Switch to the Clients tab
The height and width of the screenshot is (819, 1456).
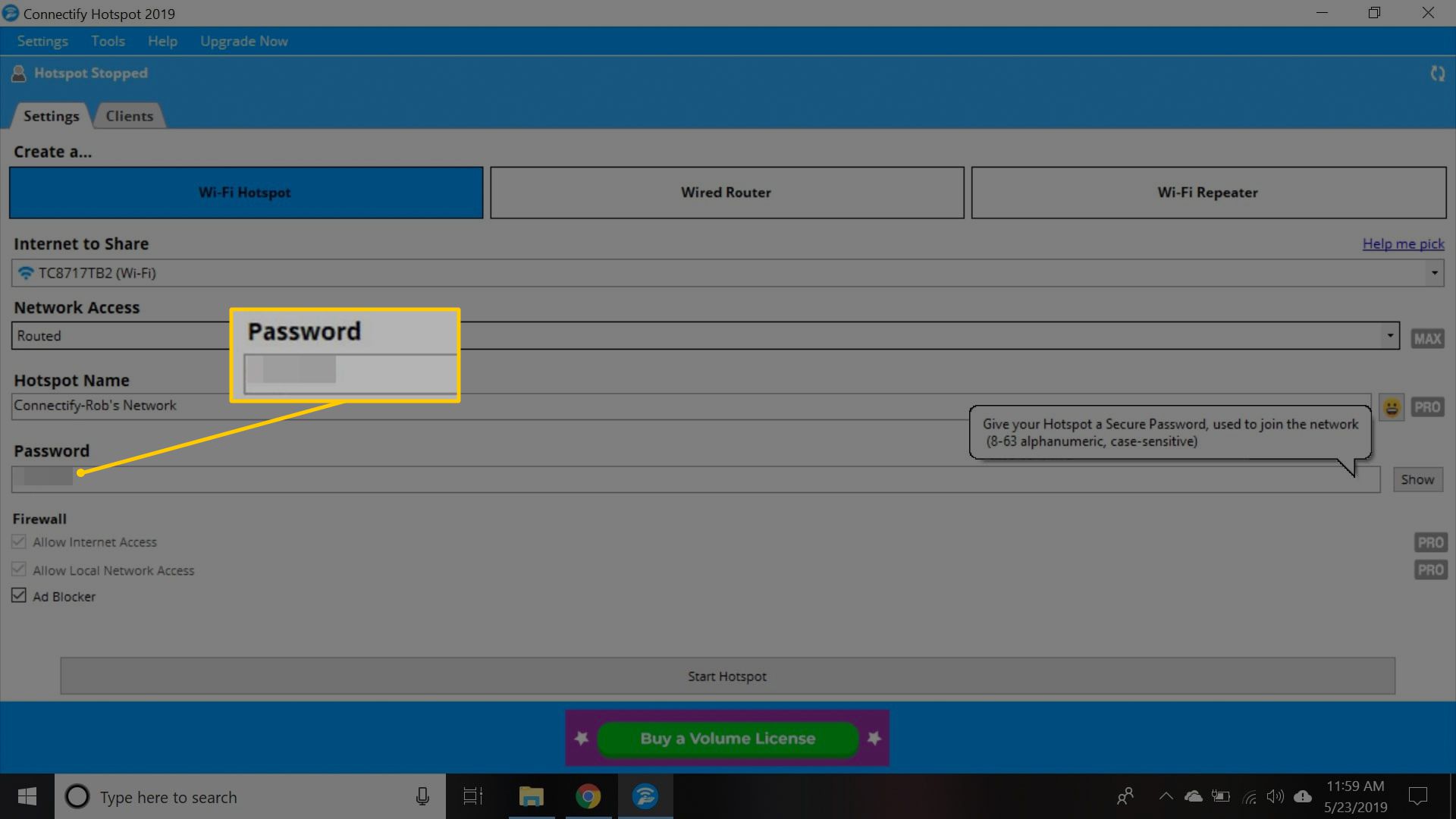coord(130,116)
